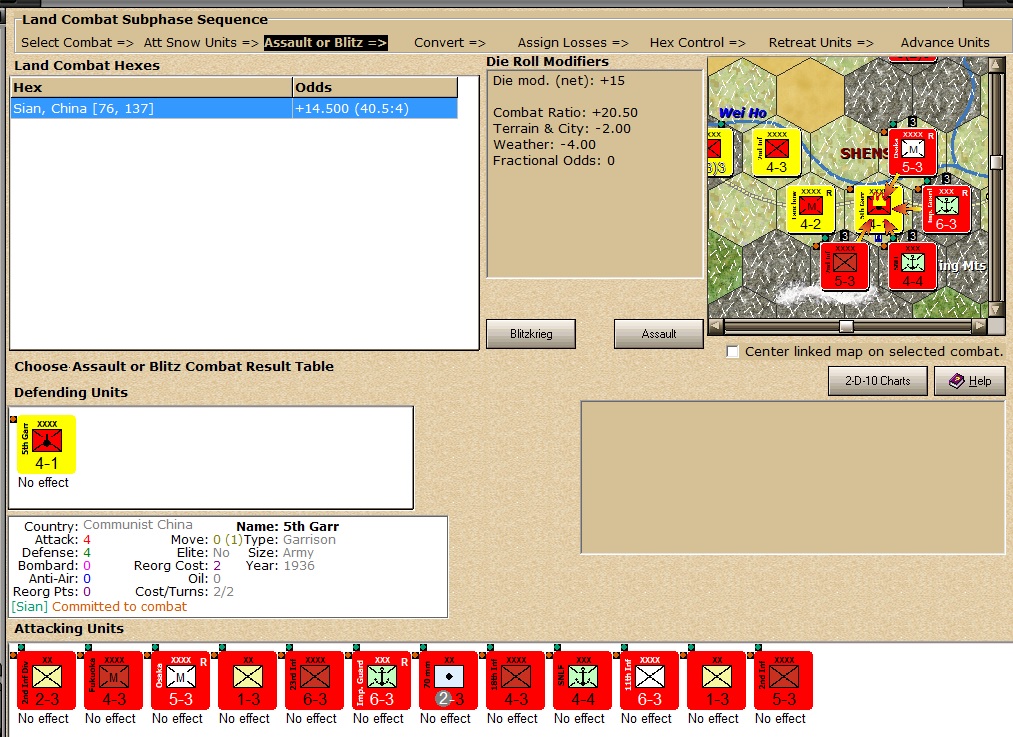Click the map's vertical scrollbar down arrow
1013x737 pixels.
point(996,310)
